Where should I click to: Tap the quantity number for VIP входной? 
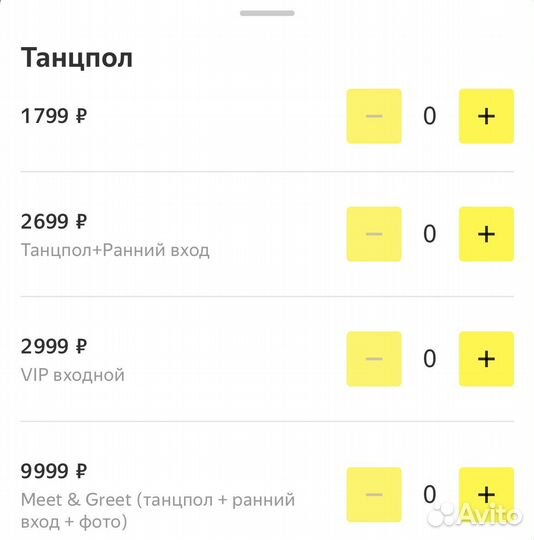pyautogui.click(x=430, y=359)
